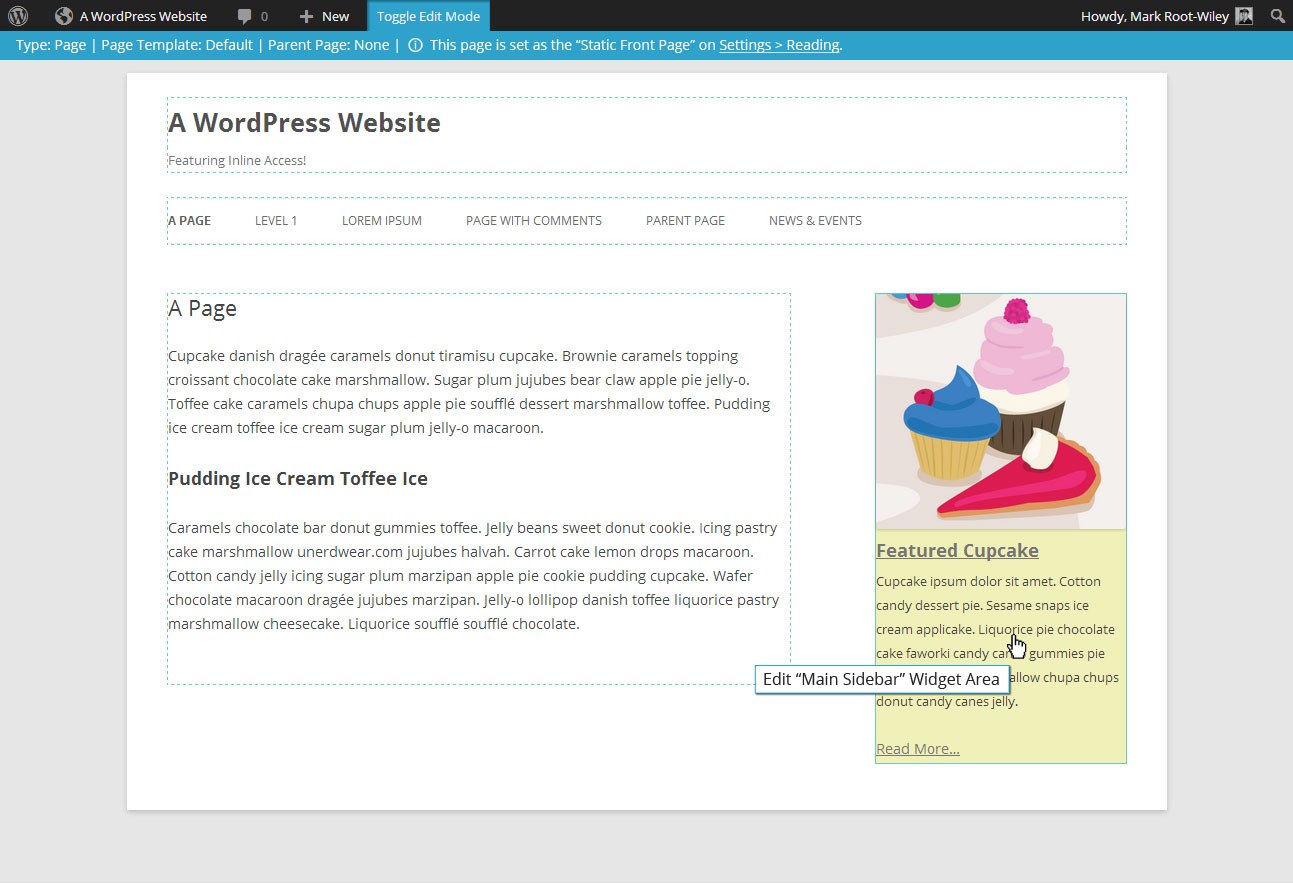Open News & Events navigation link
This screenshot has width=1293, height=883.
click(x=815, y=220)
